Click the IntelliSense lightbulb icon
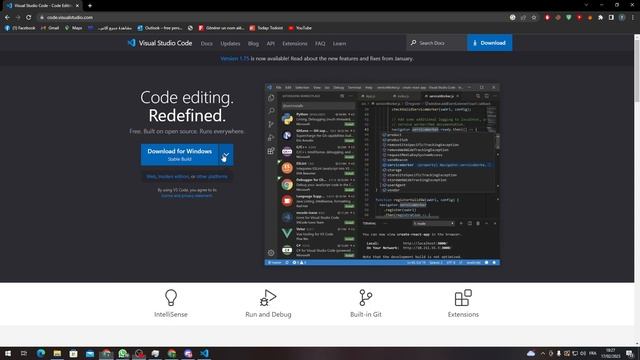 point(171,297)
